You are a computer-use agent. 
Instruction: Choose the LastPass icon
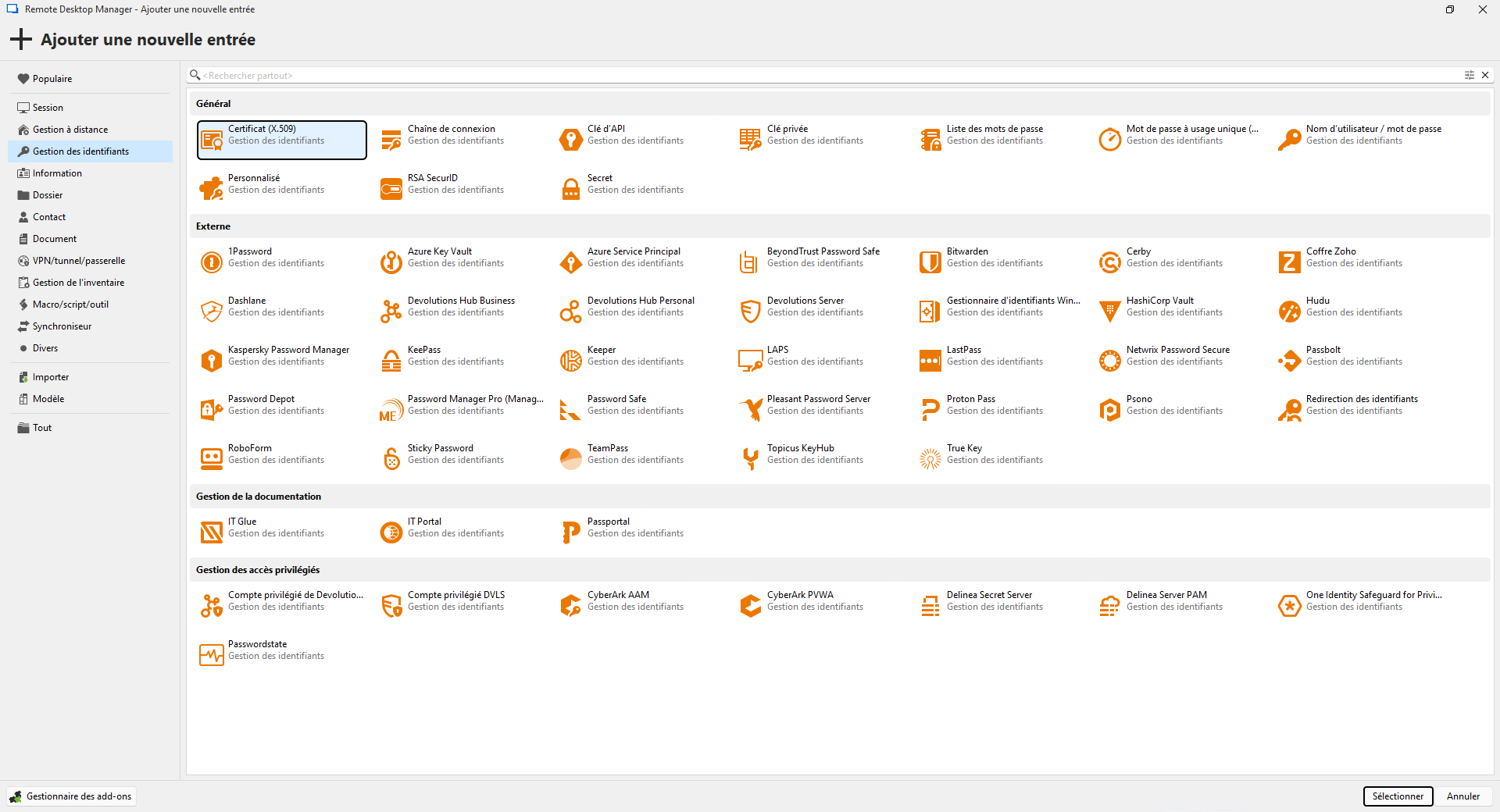(x=930, y=361)
